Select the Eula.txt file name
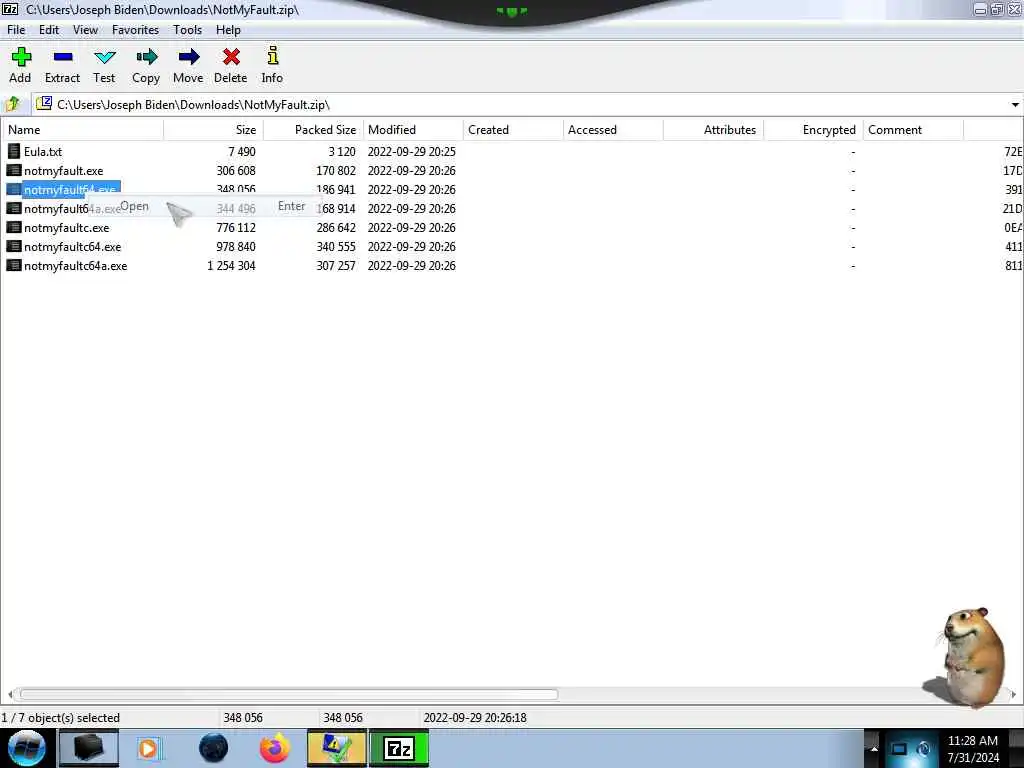Image resolution: width=1024 pixels, height=768 pixels. [x=43, y=152]
